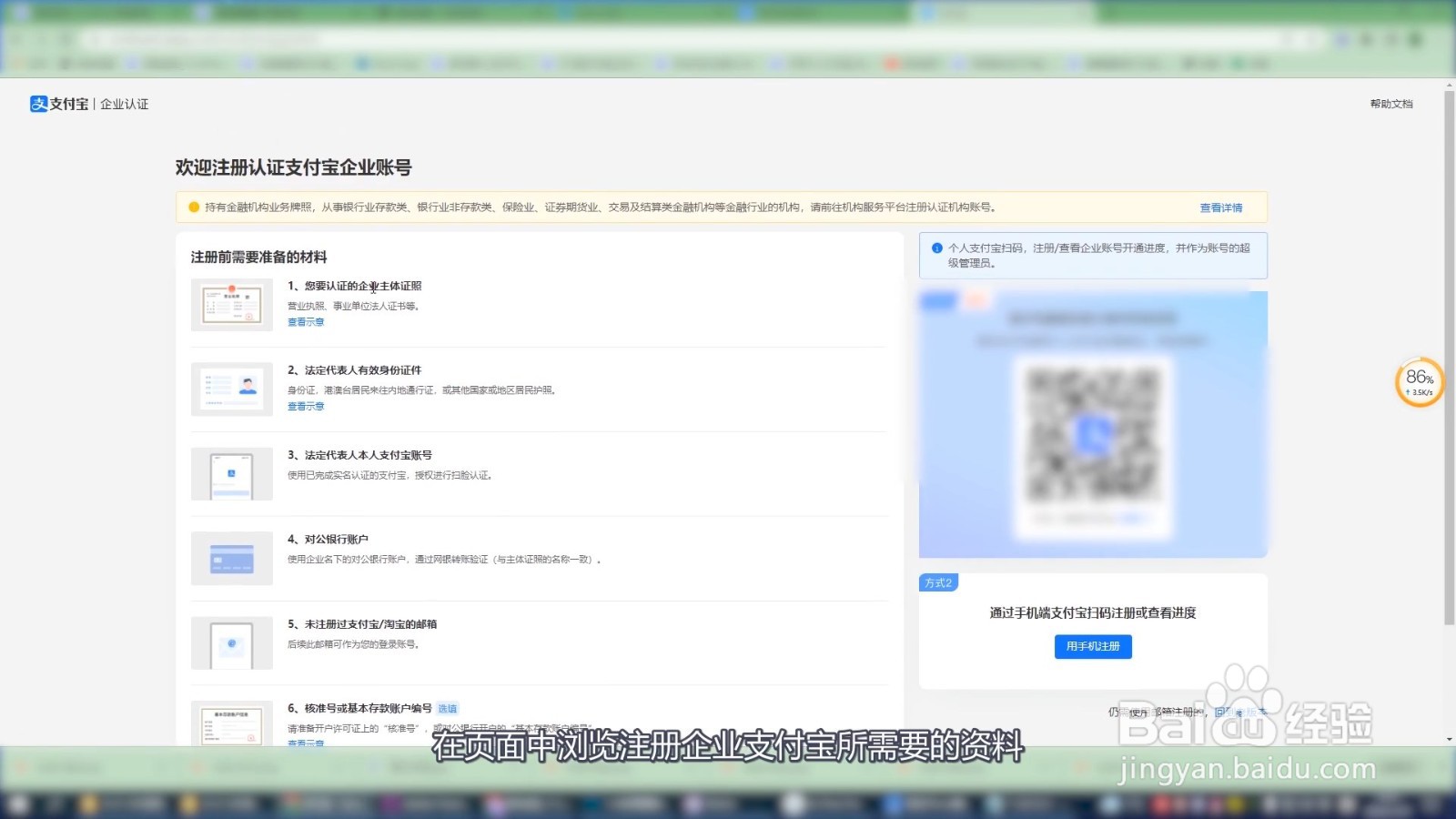Click the scrollbar up arrow
This screenshot has height=819, width=1456.
click(1449, 85)
